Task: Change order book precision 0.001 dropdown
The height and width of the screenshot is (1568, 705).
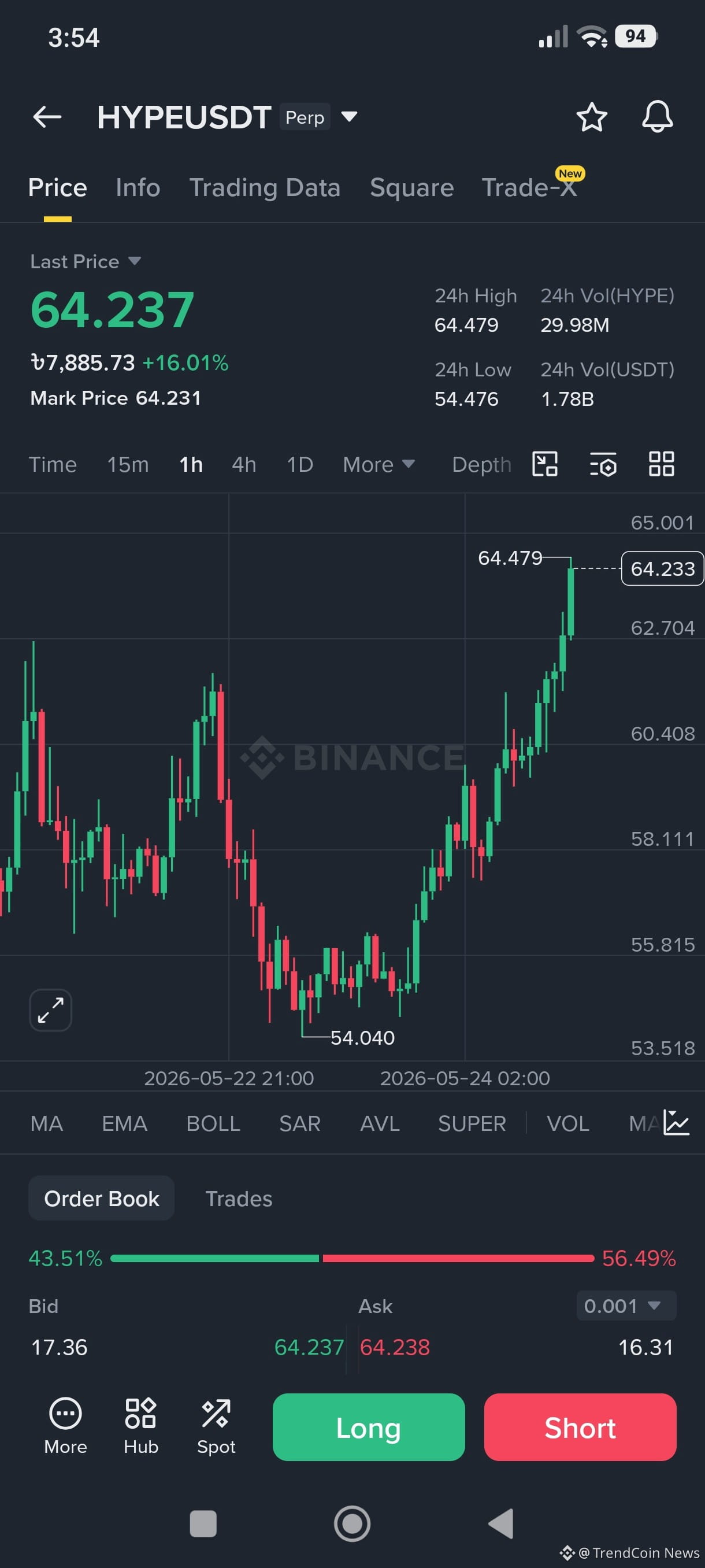Action: (626, 1306)
